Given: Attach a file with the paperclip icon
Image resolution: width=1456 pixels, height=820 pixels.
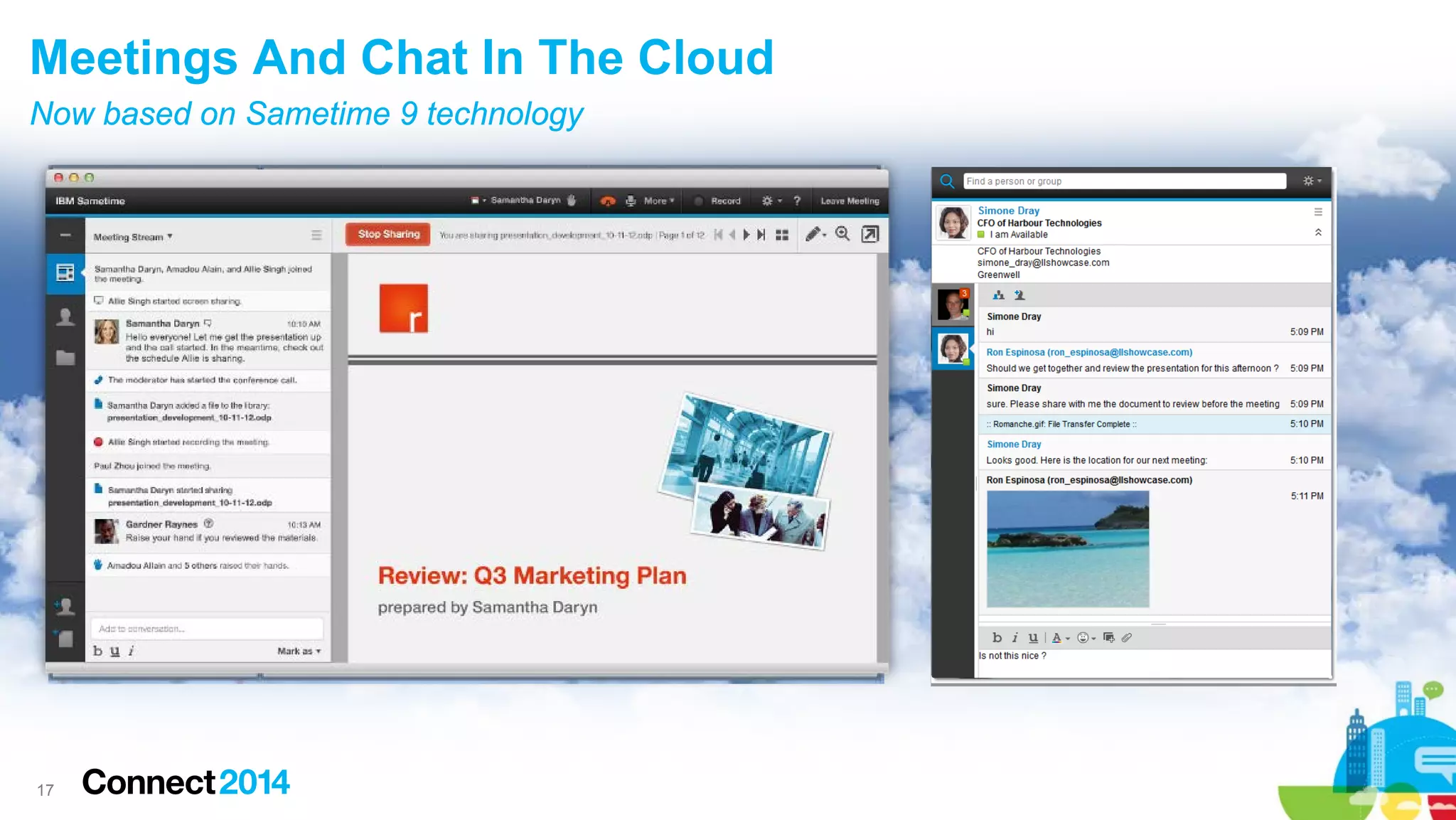Looking at the screenshot, I should click(x=1127, y=638).
